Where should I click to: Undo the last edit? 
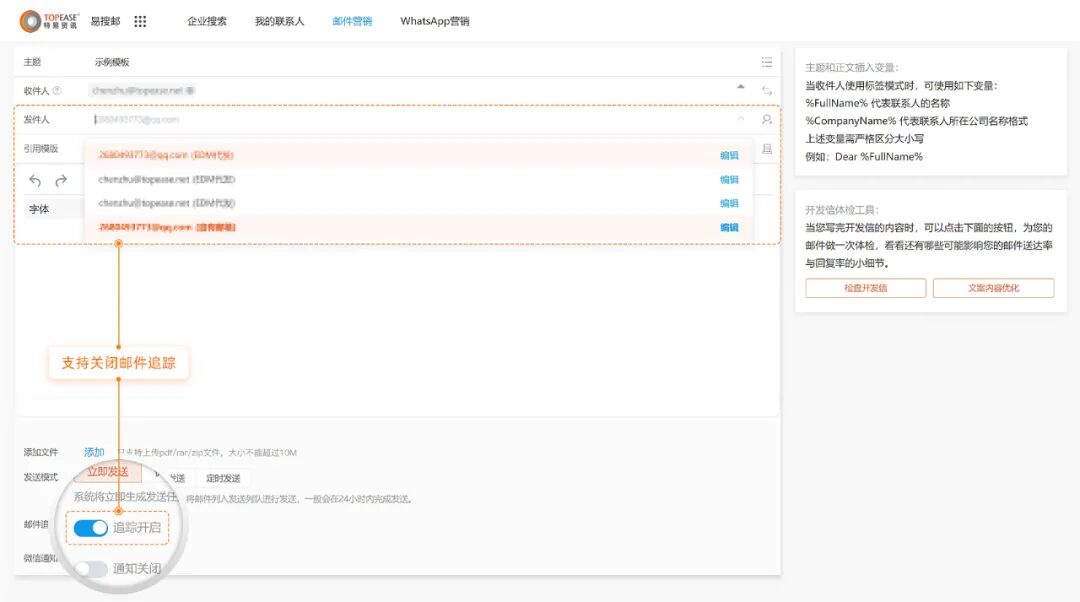pyautogui.click(x=35, y=180)
